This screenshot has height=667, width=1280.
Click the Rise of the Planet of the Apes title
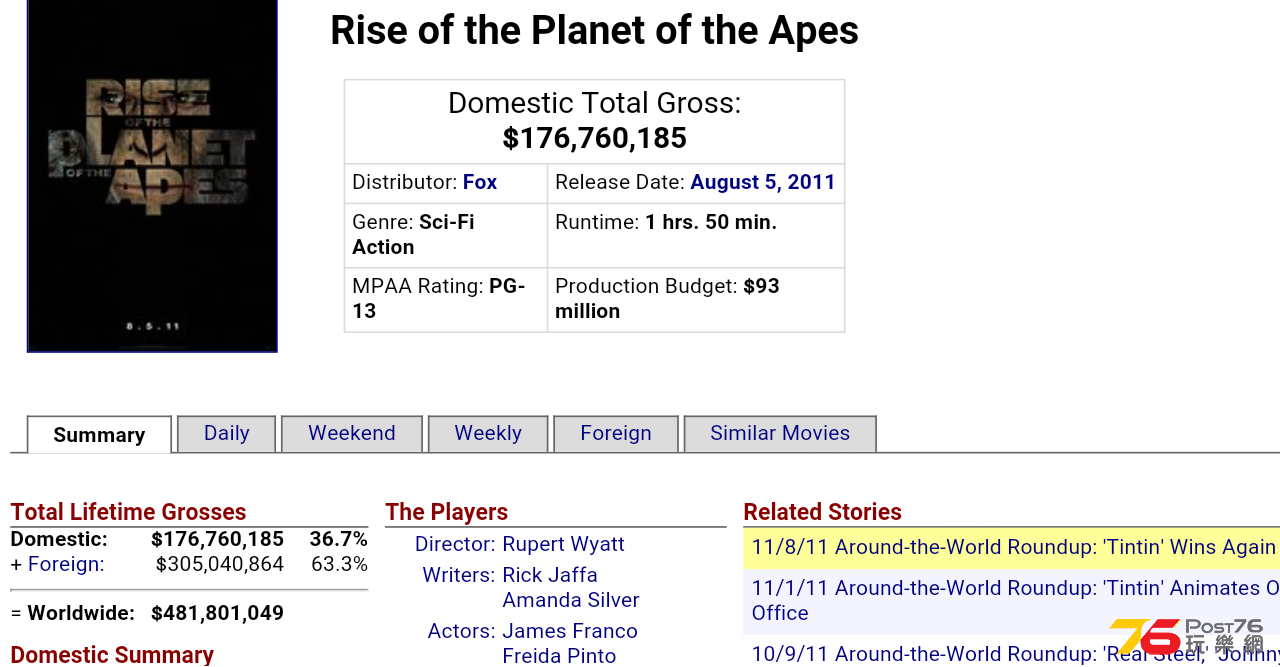click(594, 30)
